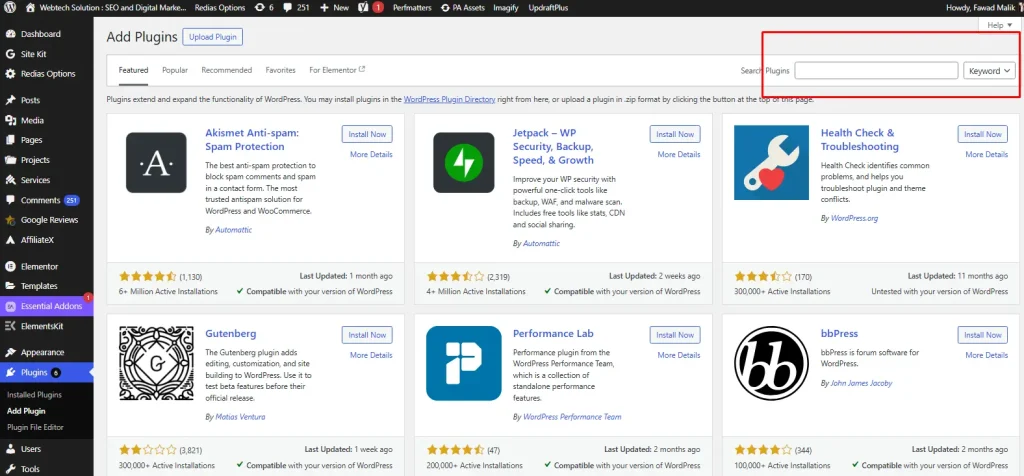
Task: Open Redias Options in the admin bar
Action: click(x=220, y=8)
